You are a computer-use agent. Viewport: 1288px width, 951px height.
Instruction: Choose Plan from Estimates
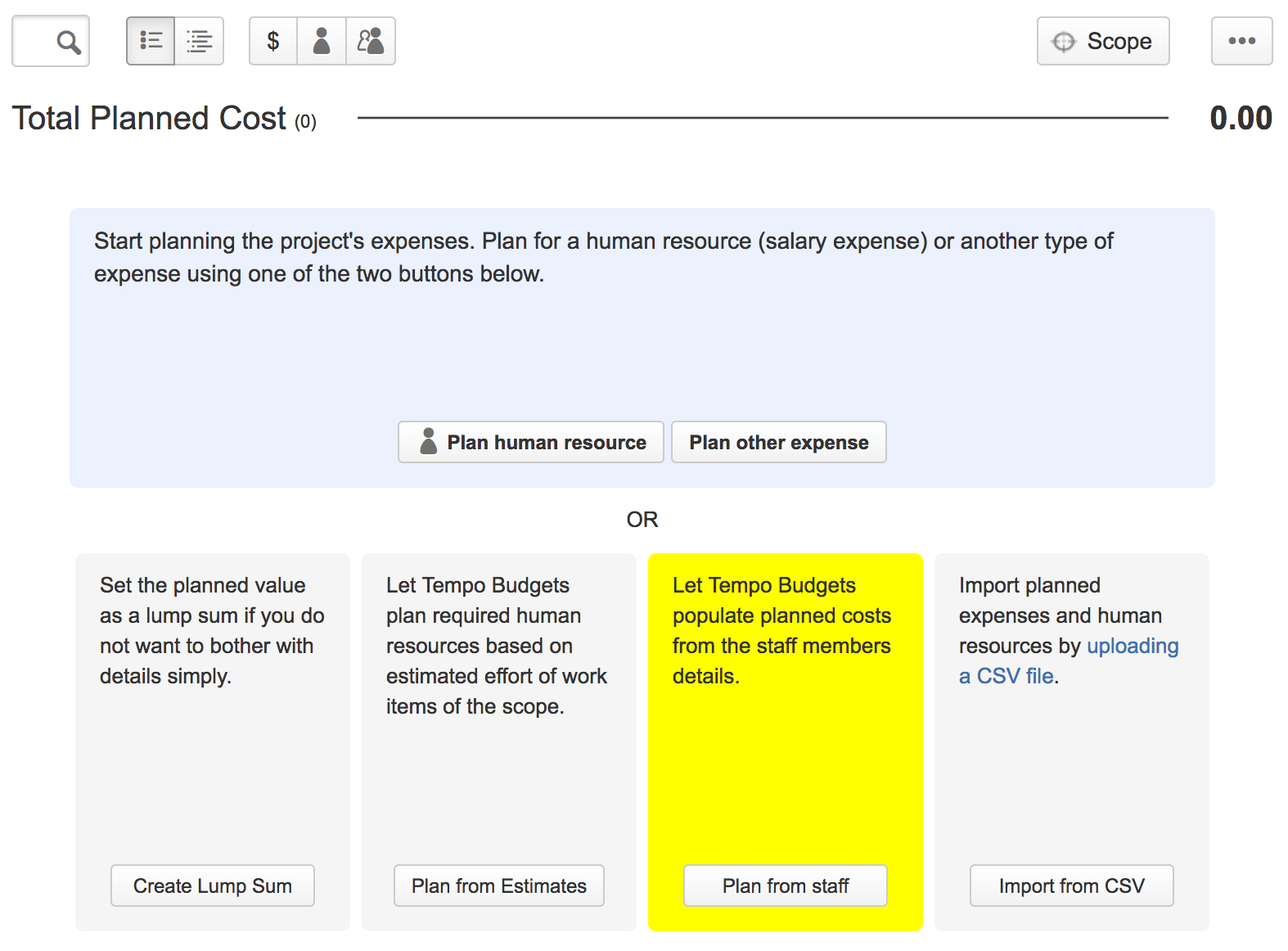coord(498,886)
